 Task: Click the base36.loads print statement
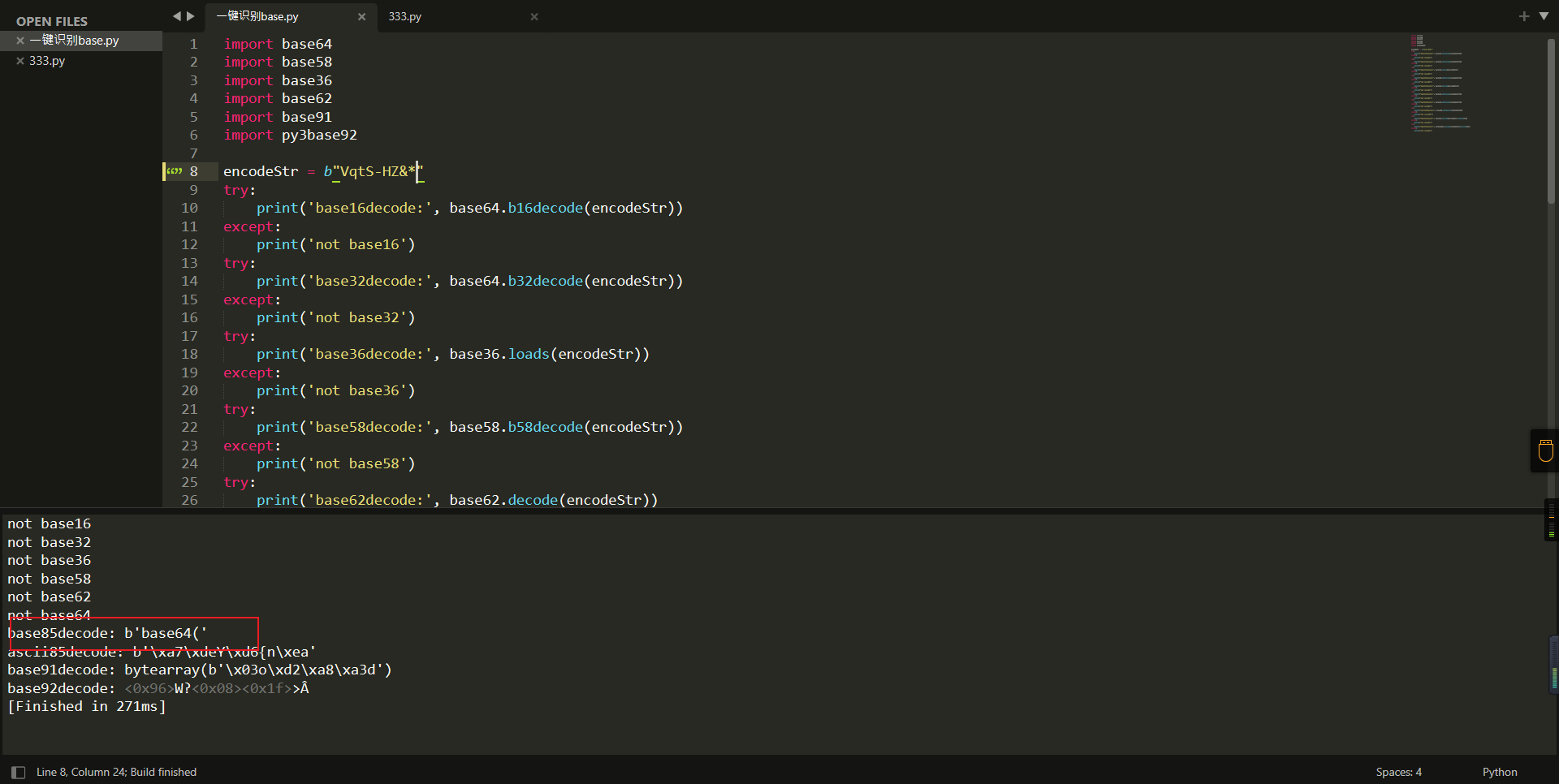click(x=453, y=354)
